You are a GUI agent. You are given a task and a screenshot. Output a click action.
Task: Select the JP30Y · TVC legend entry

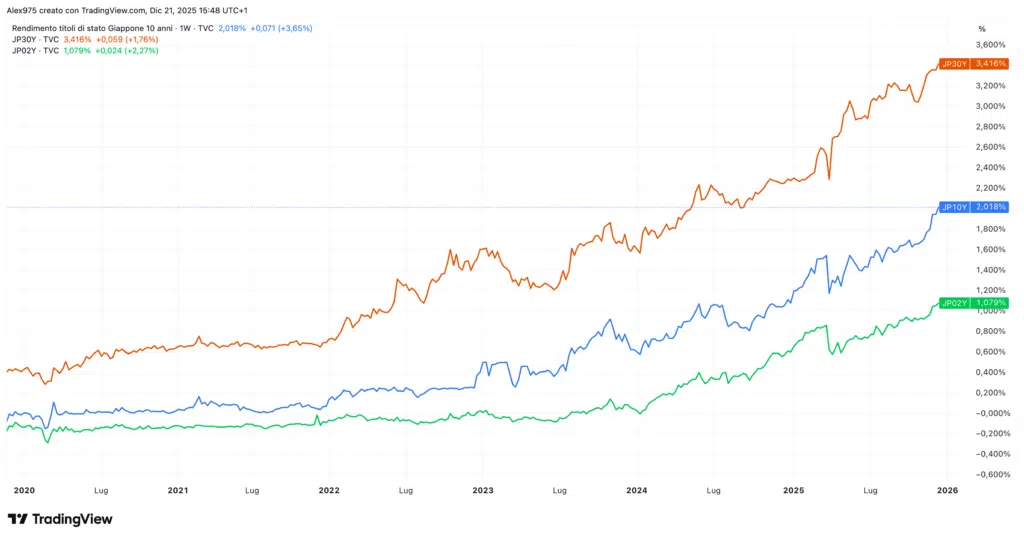35,39
